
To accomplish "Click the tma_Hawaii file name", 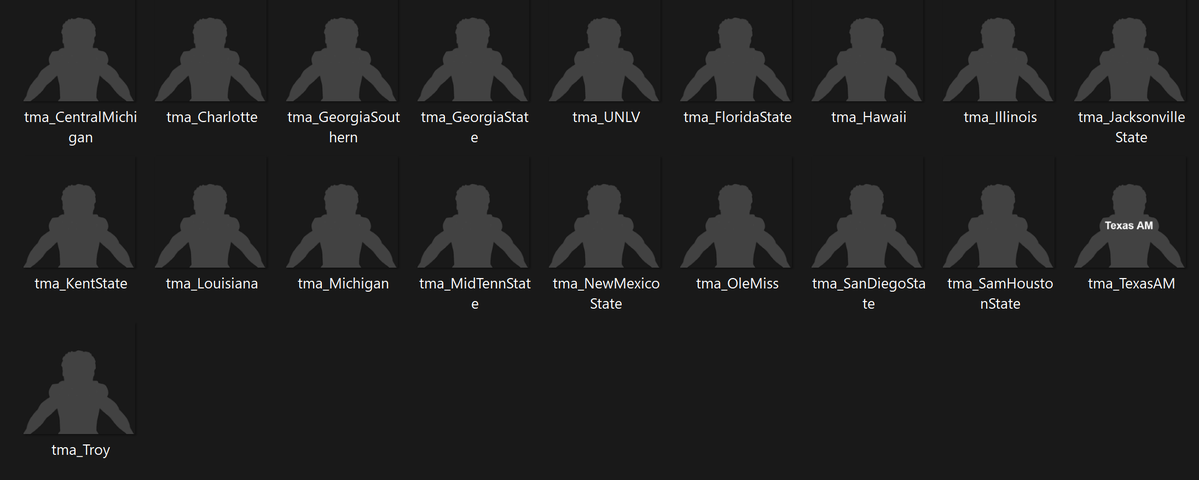I will coord(869,117).
